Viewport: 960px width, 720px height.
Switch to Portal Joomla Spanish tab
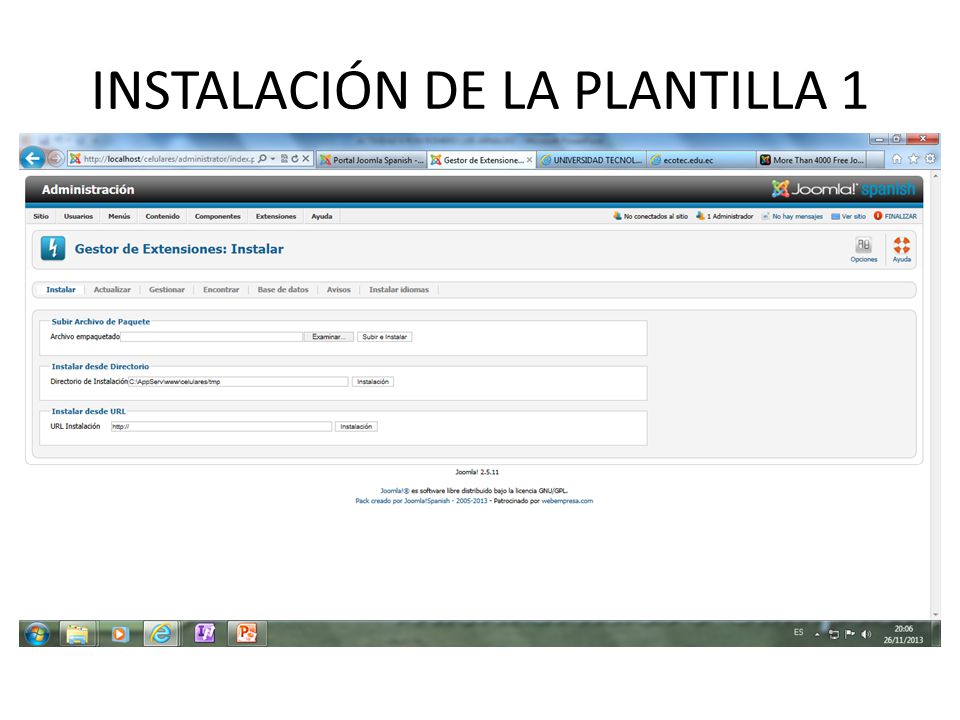[372, 160]
